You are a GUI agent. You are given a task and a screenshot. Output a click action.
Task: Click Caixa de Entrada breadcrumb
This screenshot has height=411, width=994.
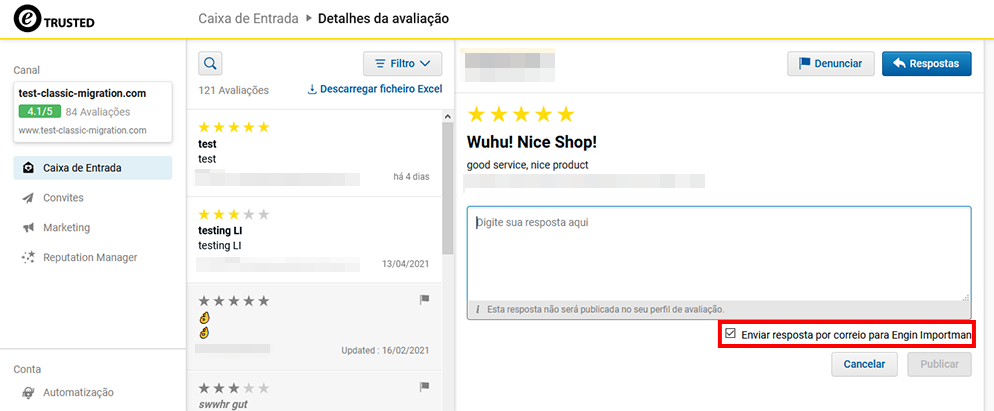coord(248,18)
